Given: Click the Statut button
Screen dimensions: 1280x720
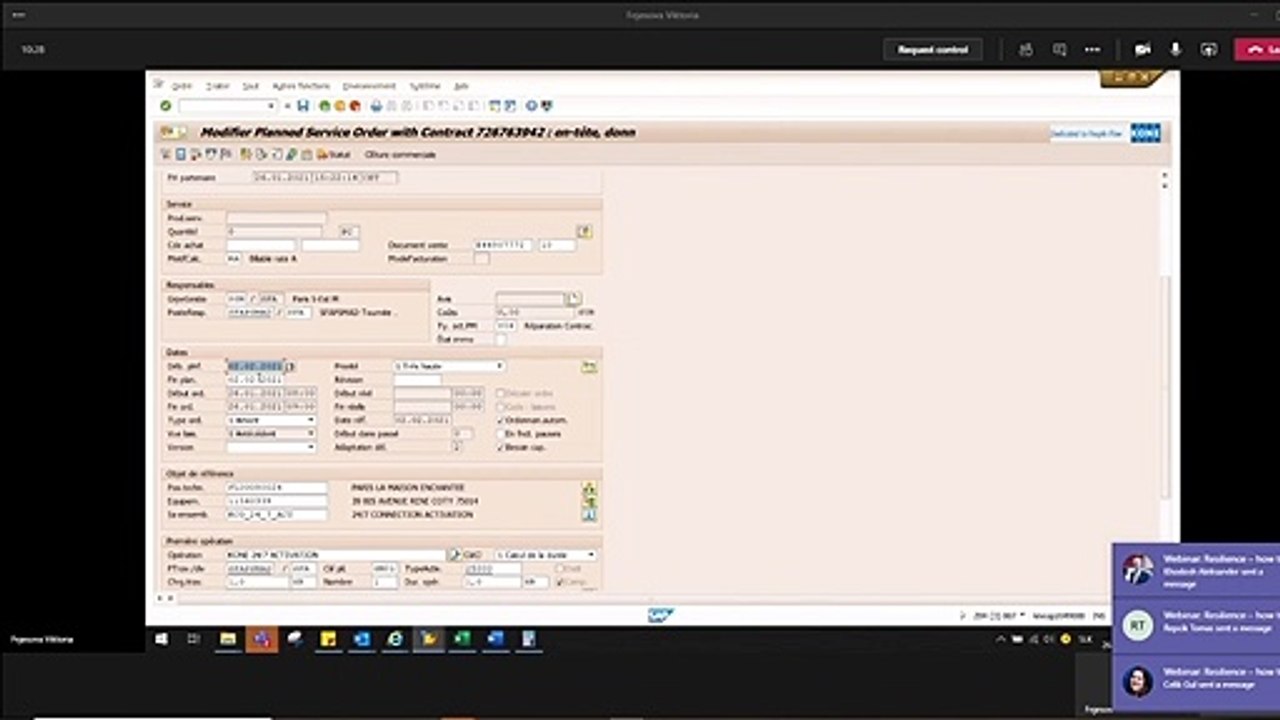Looking at the screenshot, I should 336,154.
